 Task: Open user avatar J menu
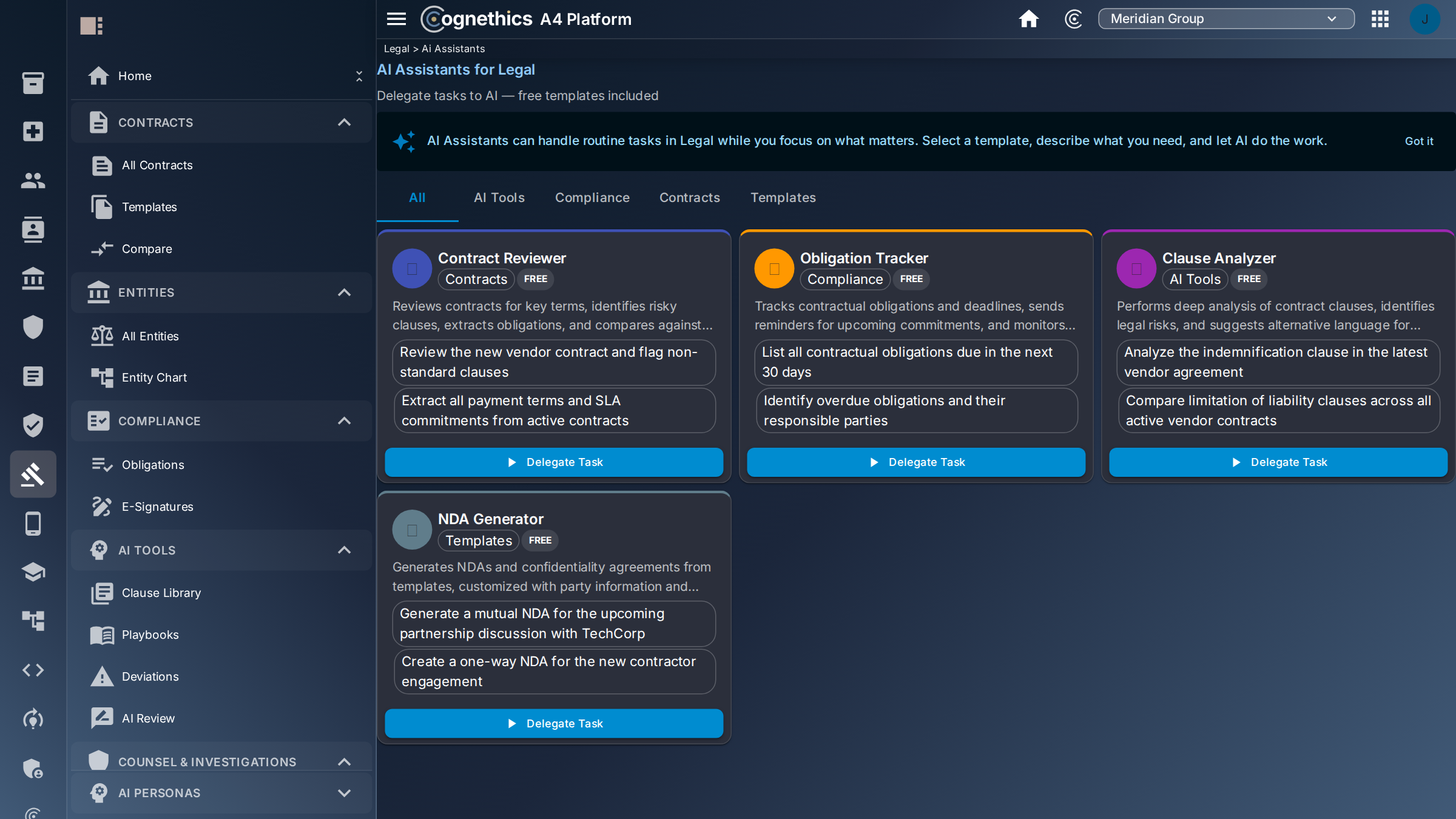1424,19
